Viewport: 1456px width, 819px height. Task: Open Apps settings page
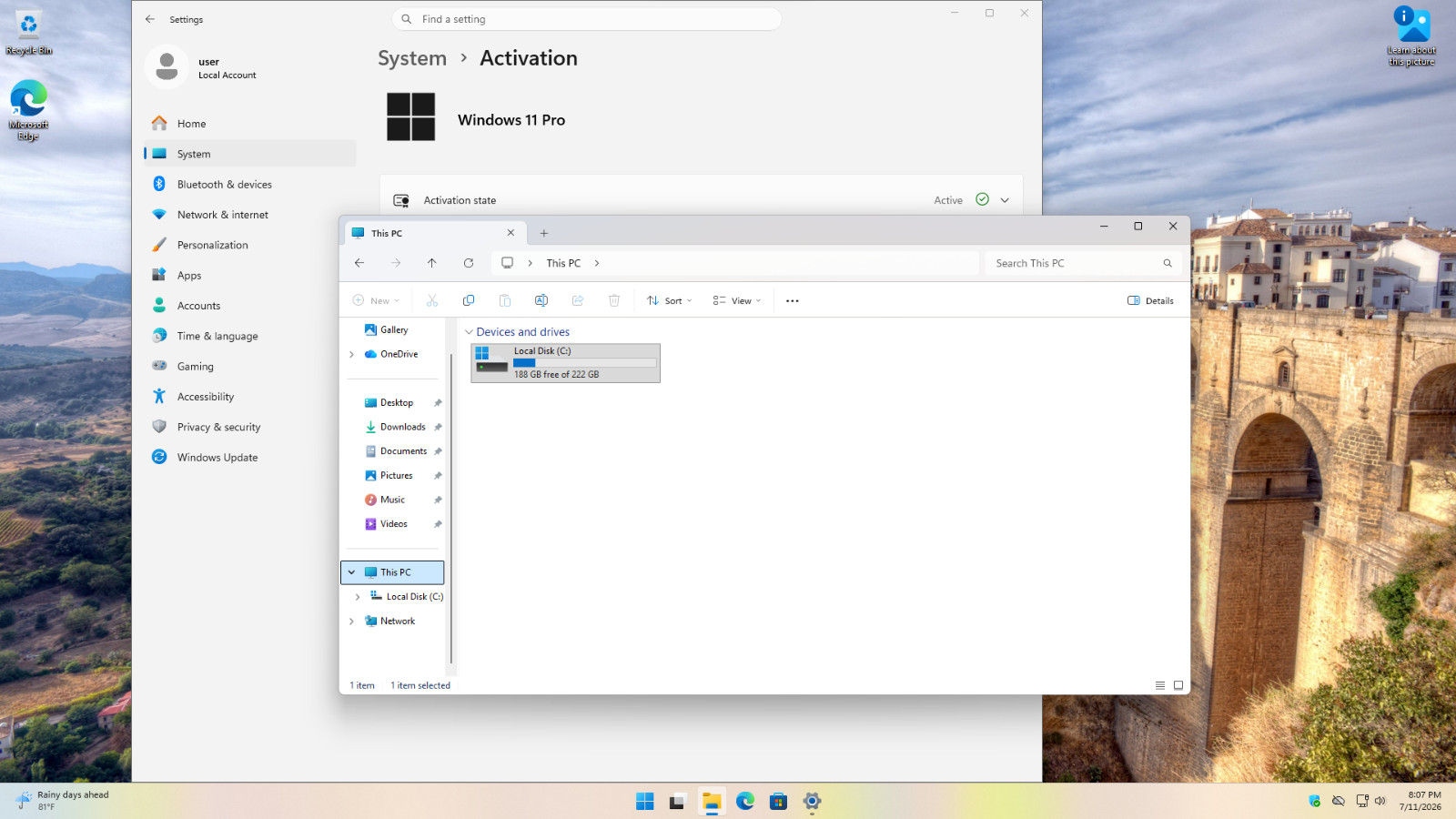pos(249,275)
